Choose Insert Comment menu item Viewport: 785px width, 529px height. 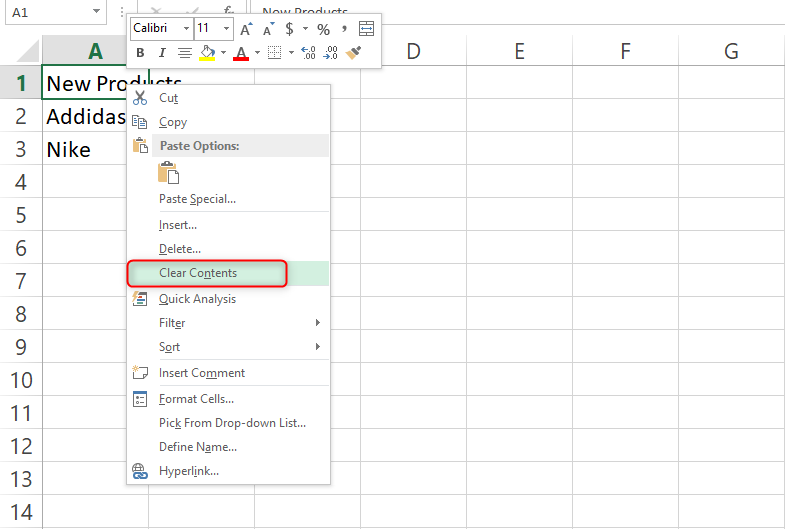229,373
